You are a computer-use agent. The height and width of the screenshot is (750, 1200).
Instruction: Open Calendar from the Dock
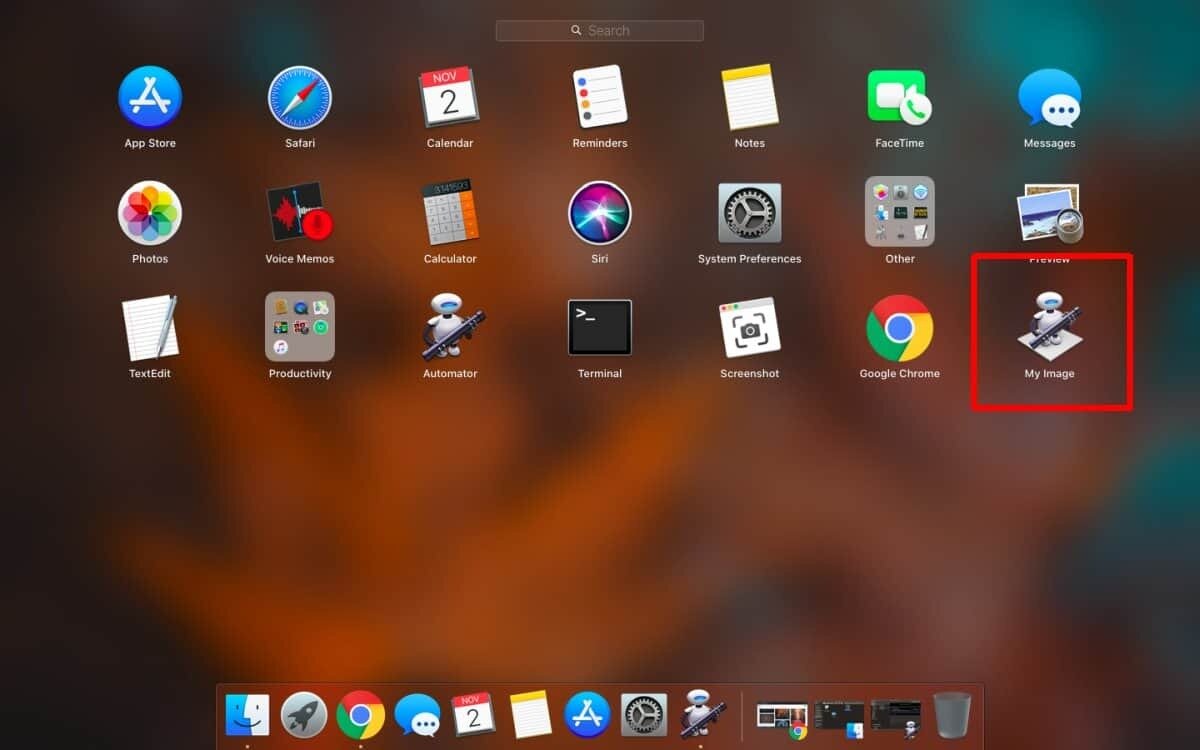tap(474, 715)
